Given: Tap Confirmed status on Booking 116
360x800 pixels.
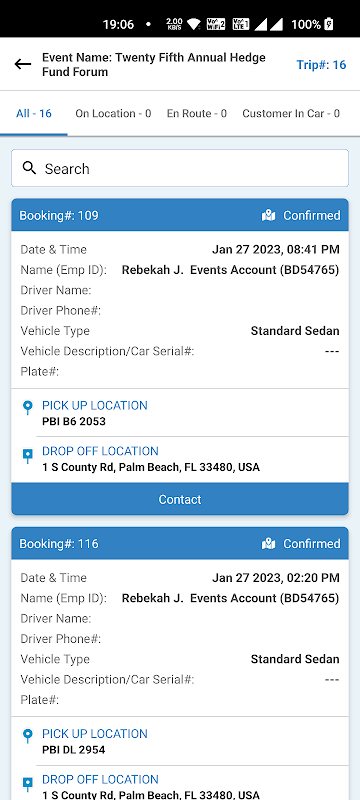Looking at the screenshot, I should pyautogui.click(x=312, y=544).
